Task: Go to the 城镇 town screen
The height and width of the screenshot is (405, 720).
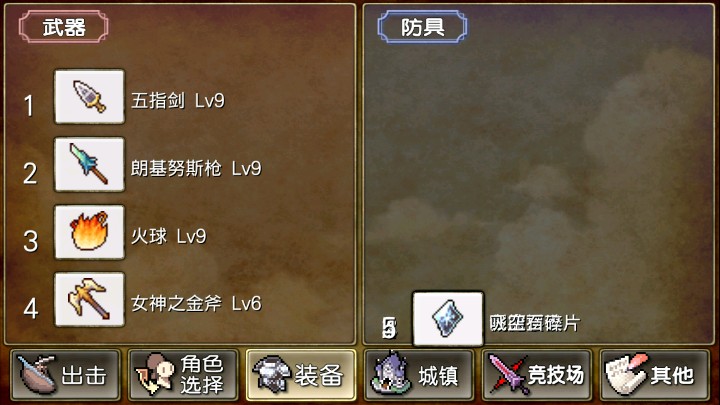Action: click(x=418, y=375)
